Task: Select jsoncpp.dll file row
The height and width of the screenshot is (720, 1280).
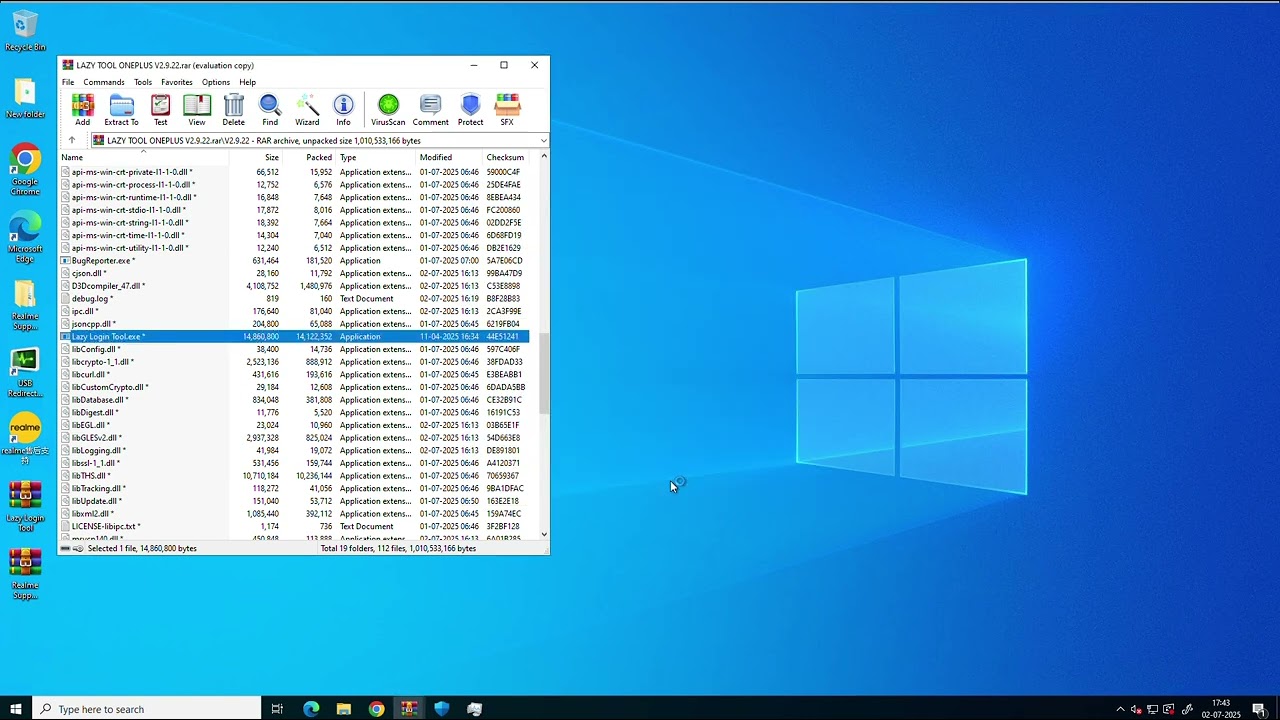Action: 294,324
